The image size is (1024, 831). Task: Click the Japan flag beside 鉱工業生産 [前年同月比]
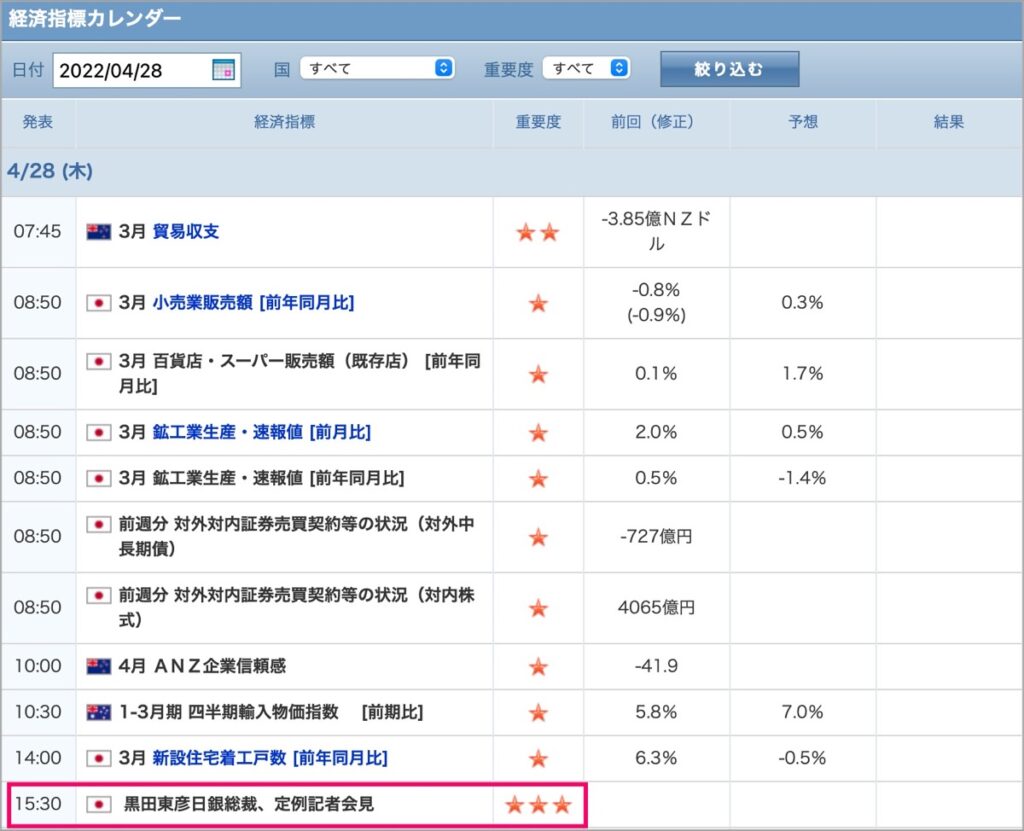[x=99, y=478]
